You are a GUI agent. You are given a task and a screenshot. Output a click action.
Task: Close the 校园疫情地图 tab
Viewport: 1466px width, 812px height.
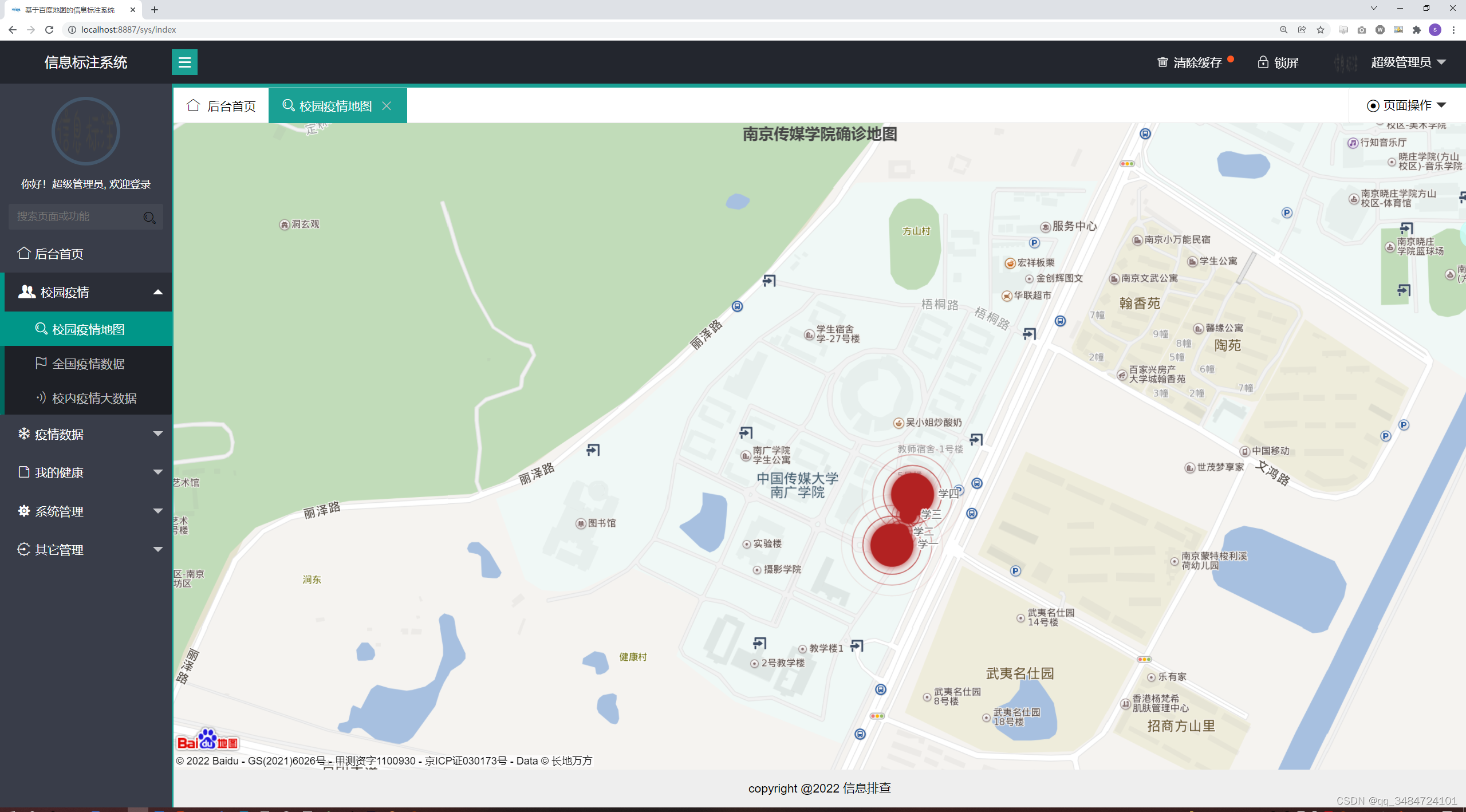pos(387,106)
